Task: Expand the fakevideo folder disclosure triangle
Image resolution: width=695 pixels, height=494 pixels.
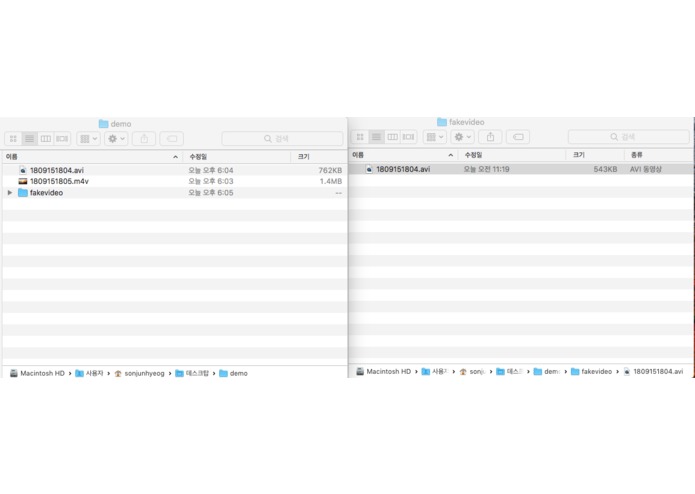Action: point(10,193)
